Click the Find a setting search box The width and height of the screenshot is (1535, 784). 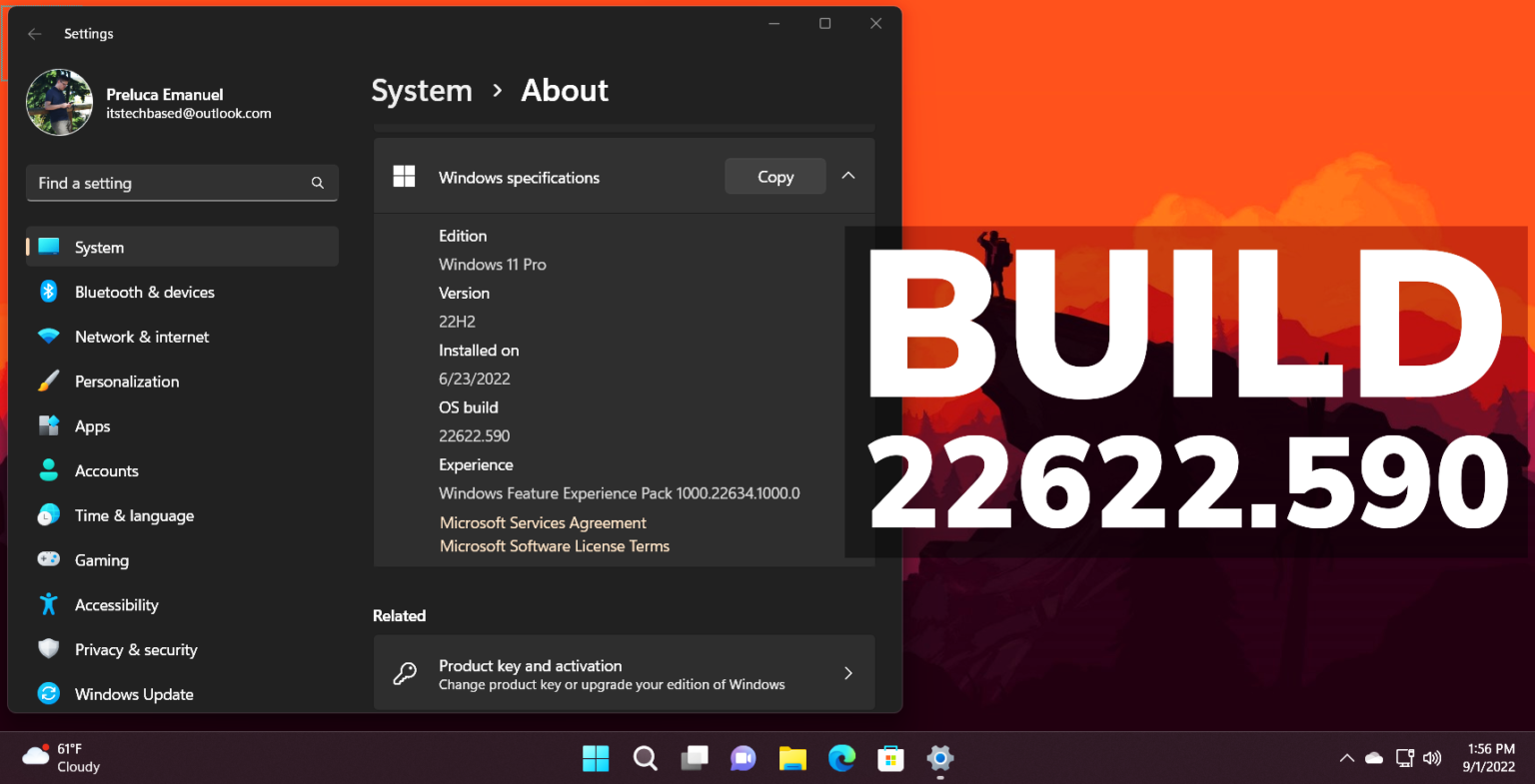(x=182, y=183)
